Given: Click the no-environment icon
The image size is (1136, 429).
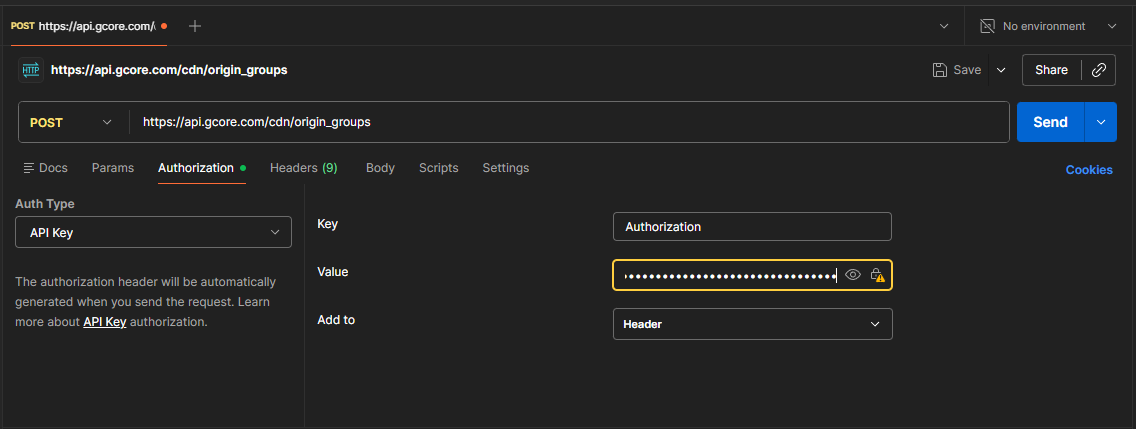Looking at the screenshot, I should 987,26.
